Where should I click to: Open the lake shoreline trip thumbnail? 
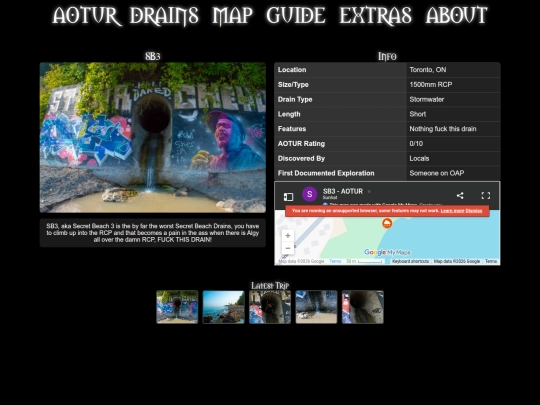click(x=224, y=307)
